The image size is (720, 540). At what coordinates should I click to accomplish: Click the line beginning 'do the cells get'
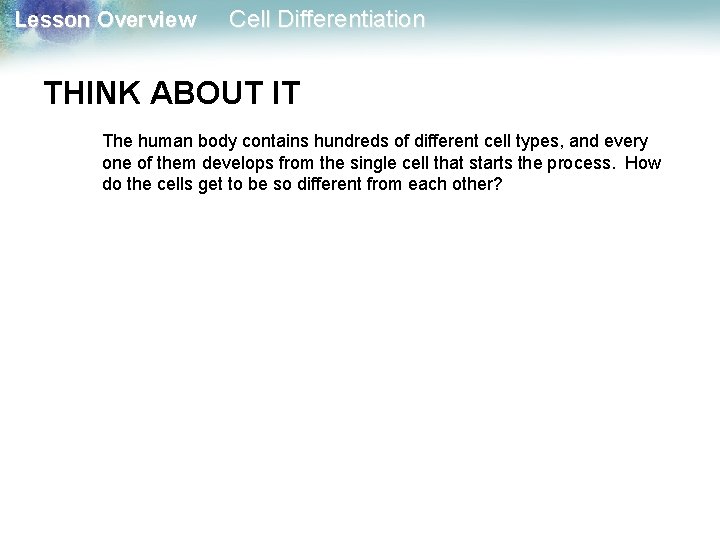coord(302,185)
